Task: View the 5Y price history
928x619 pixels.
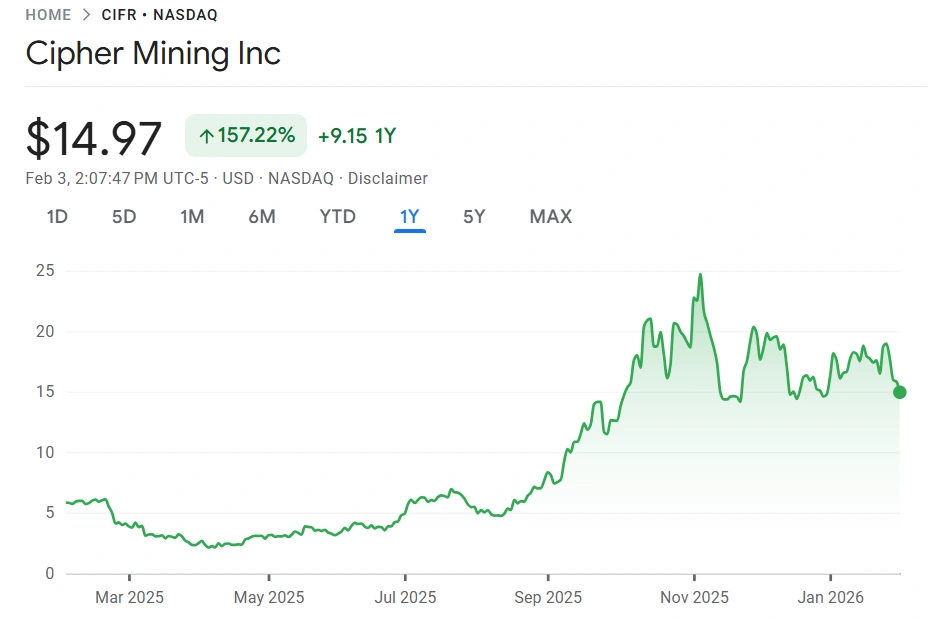Action: pyautogui.click(x=474, y=216)
